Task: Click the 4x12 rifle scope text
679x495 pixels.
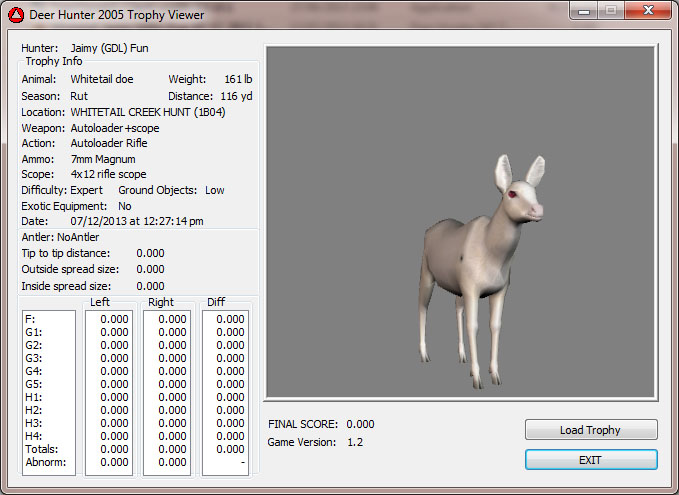Action: (x=110, y=175)
